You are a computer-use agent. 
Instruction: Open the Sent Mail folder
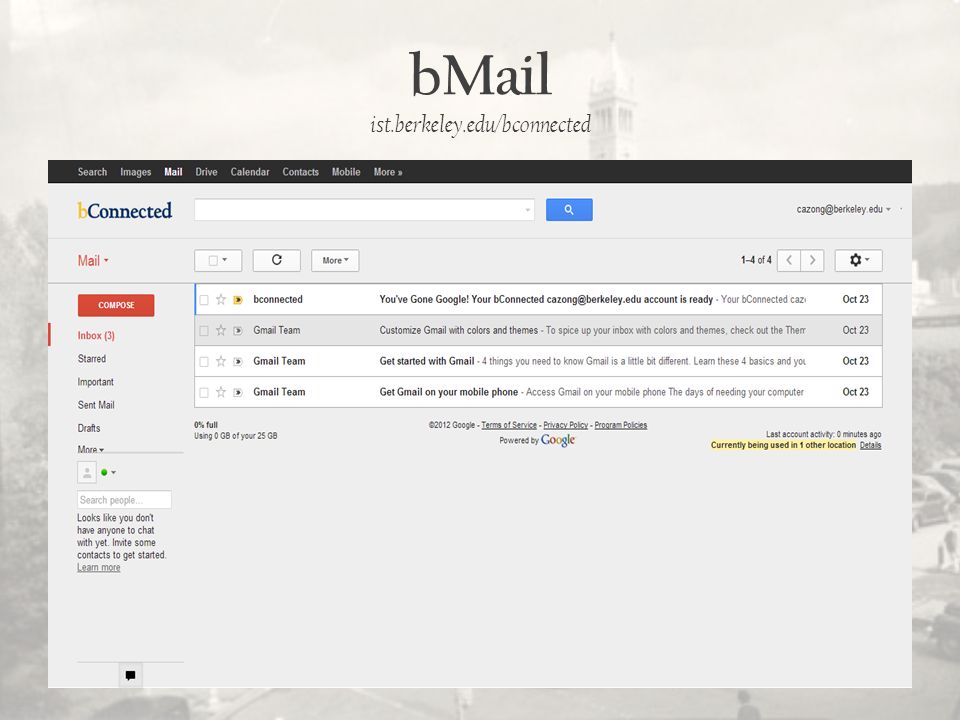pyautogui.click(x=96, y=405)
